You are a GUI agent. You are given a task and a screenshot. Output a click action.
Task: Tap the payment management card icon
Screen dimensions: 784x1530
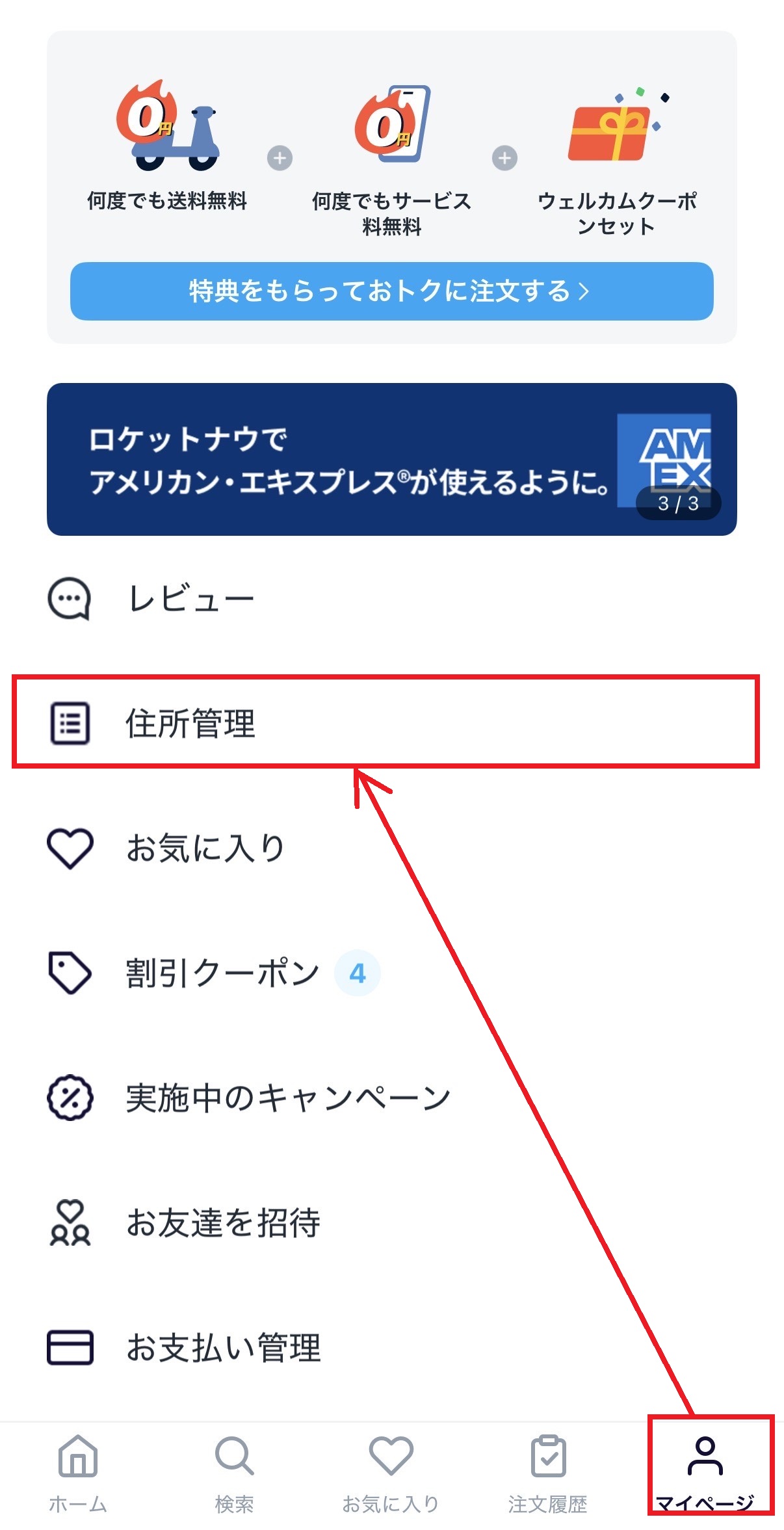tap(70, 1347)
